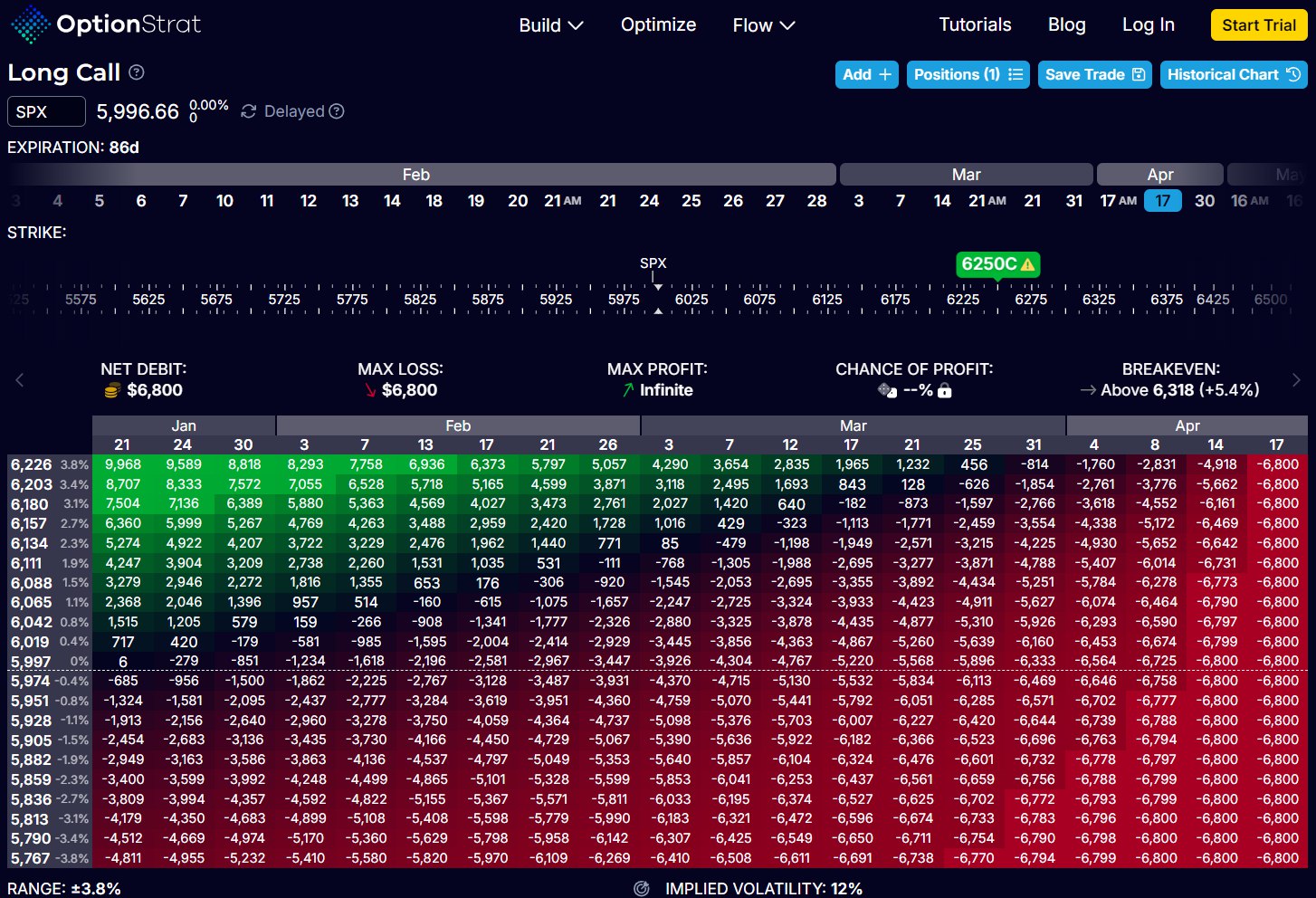Click the refresh icon next to Delayed
Screen dimensions: 1316x898
[249, 111]
